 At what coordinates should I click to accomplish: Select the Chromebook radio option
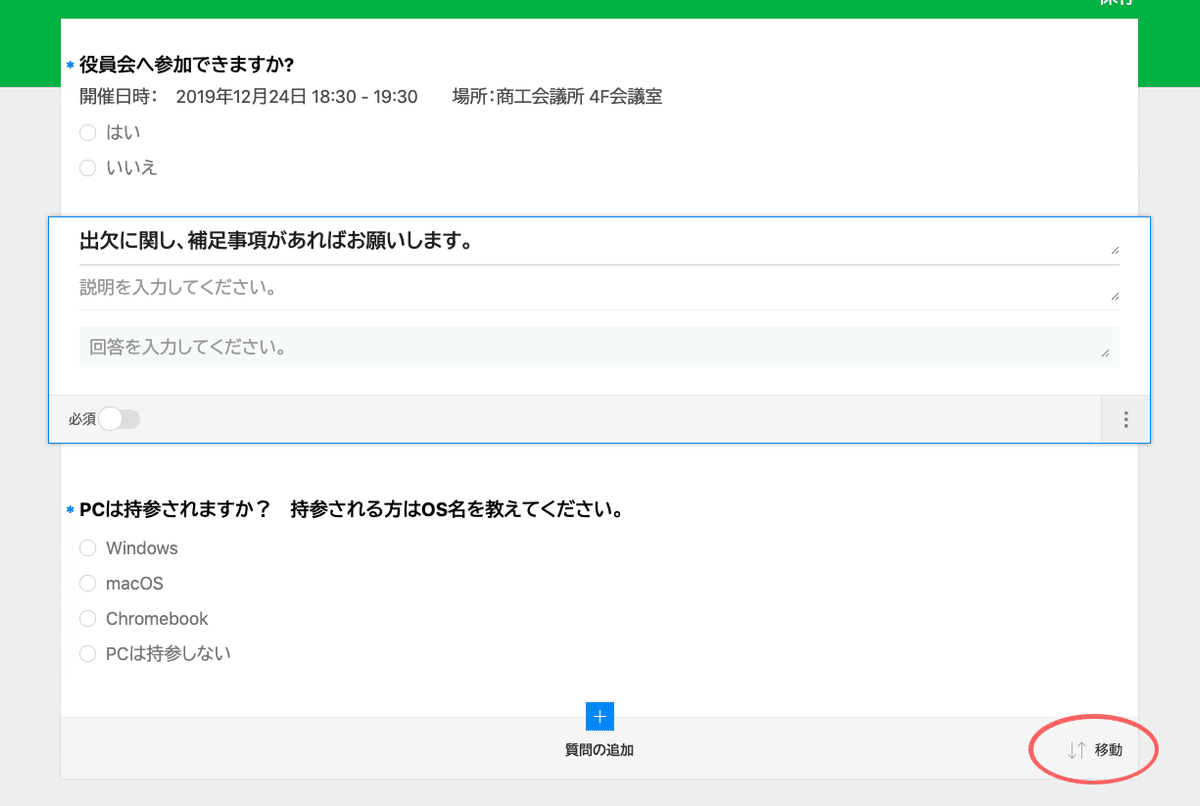[87, 618]
